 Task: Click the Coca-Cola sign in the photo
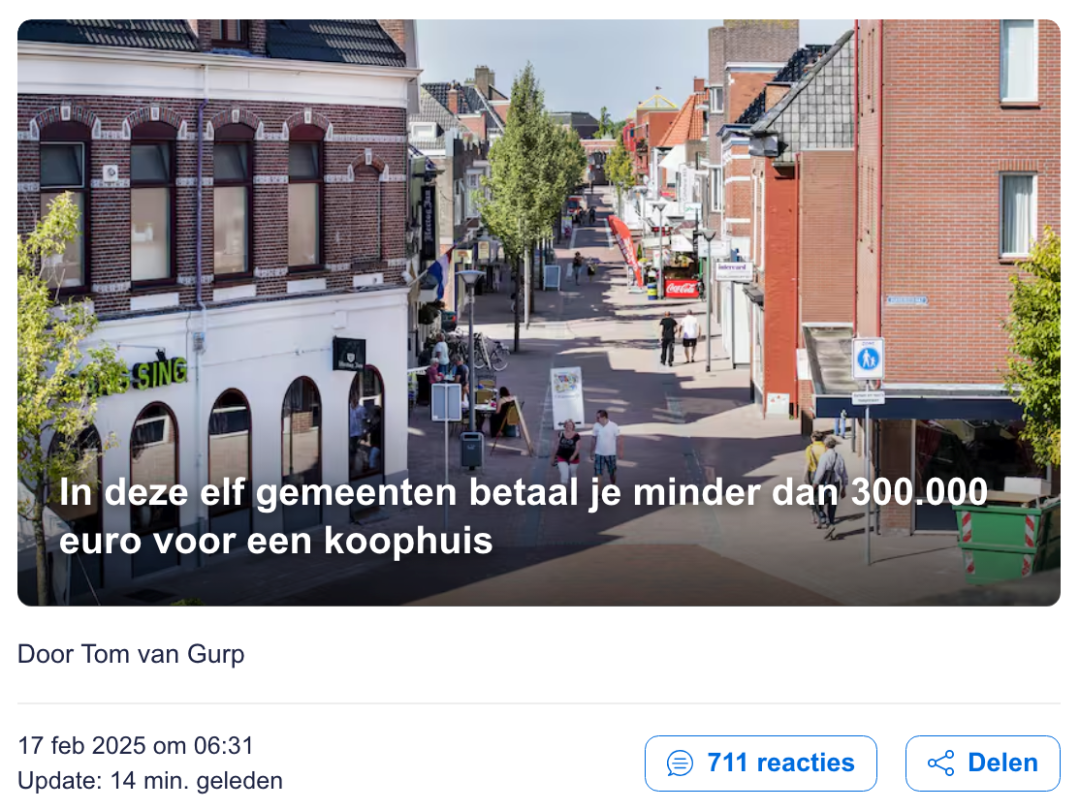tap(682, 288)
